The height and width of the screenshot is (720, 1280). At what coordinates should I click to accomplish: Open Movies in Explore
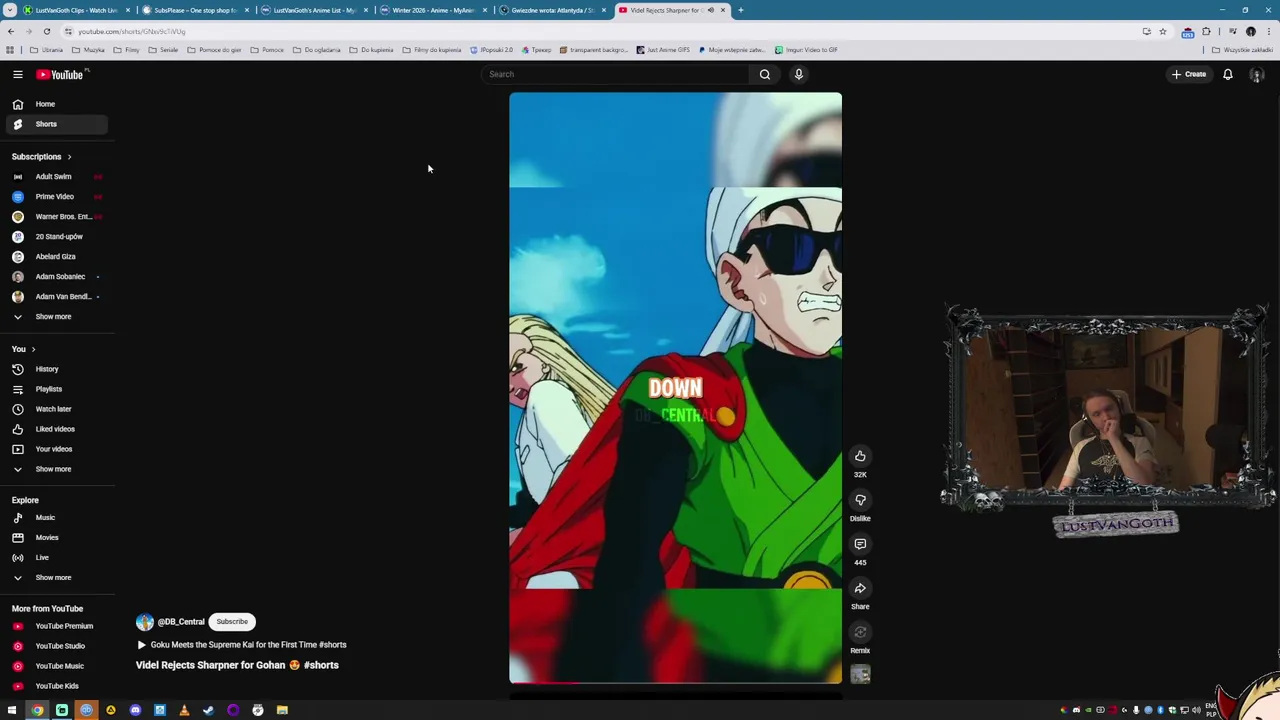pyautogui.click(x=57, y=538)
